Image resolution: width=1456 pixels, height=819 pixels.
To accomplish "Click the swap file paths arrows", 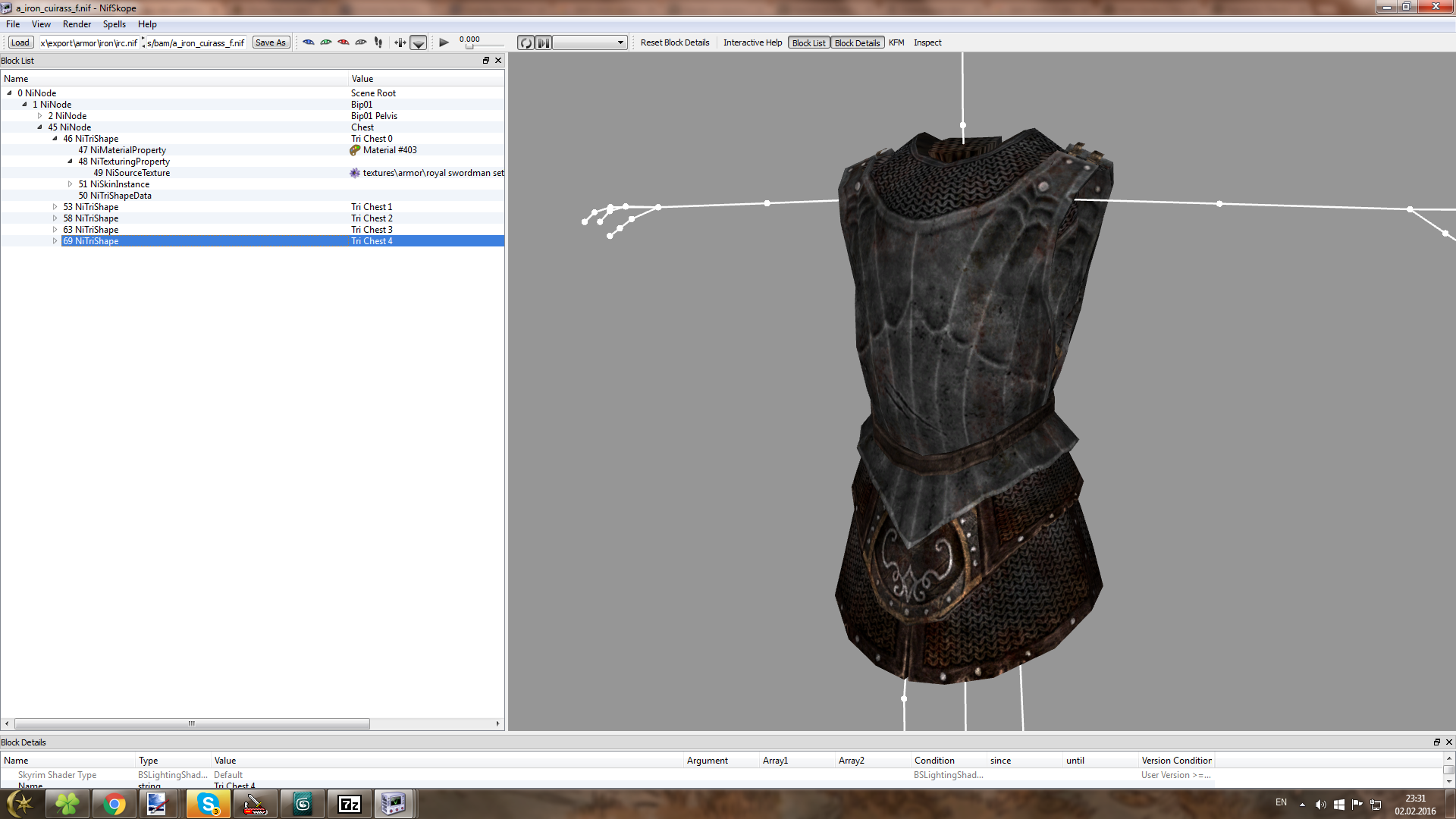I will [143, 43].
